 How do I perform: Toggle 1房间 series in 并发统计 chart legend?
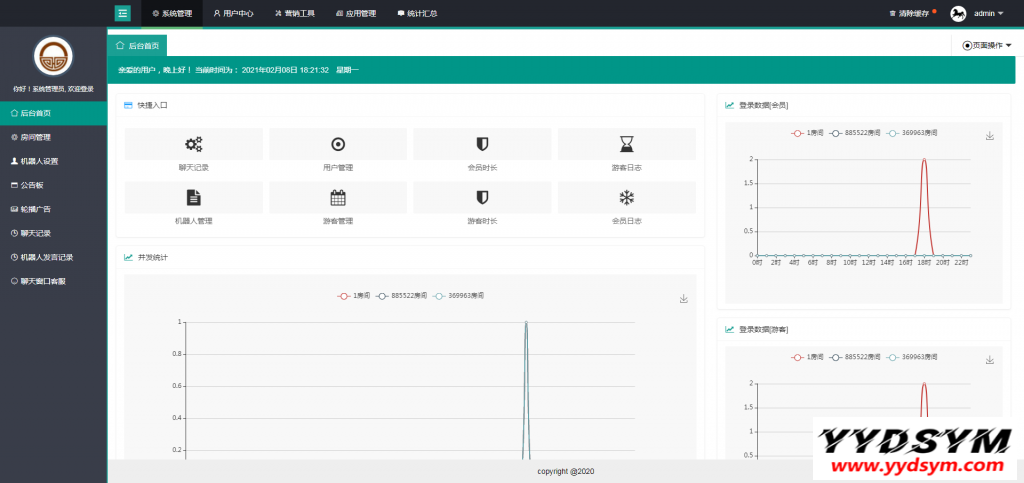click(355, 296)
